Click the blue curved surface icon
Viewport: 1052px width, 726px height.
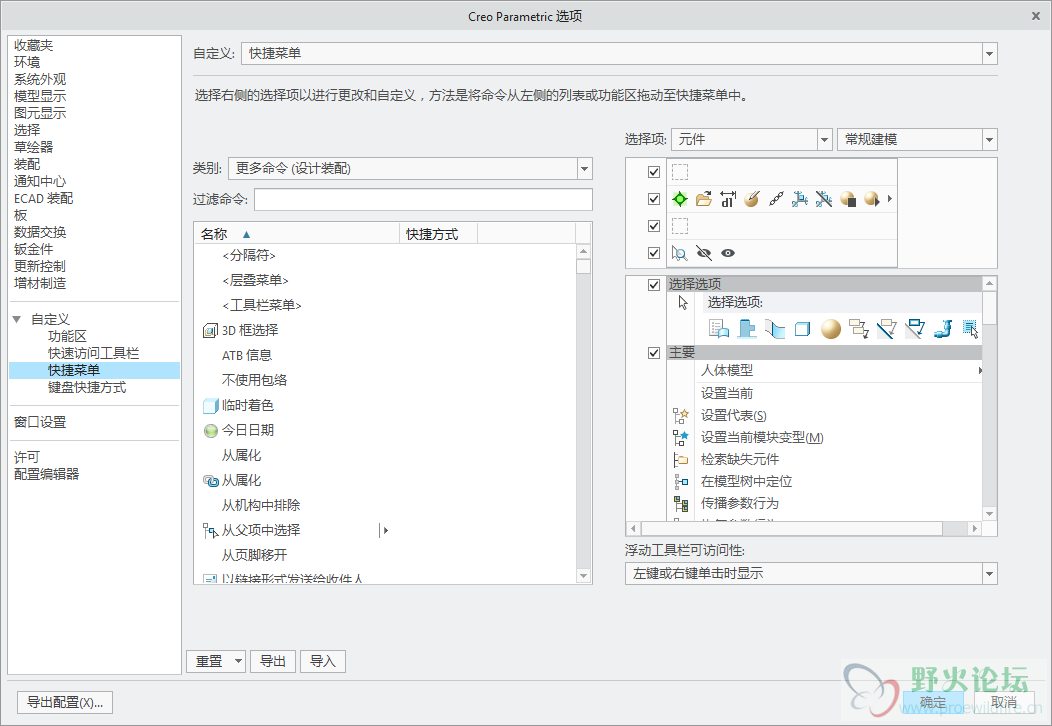pos(775,329)
